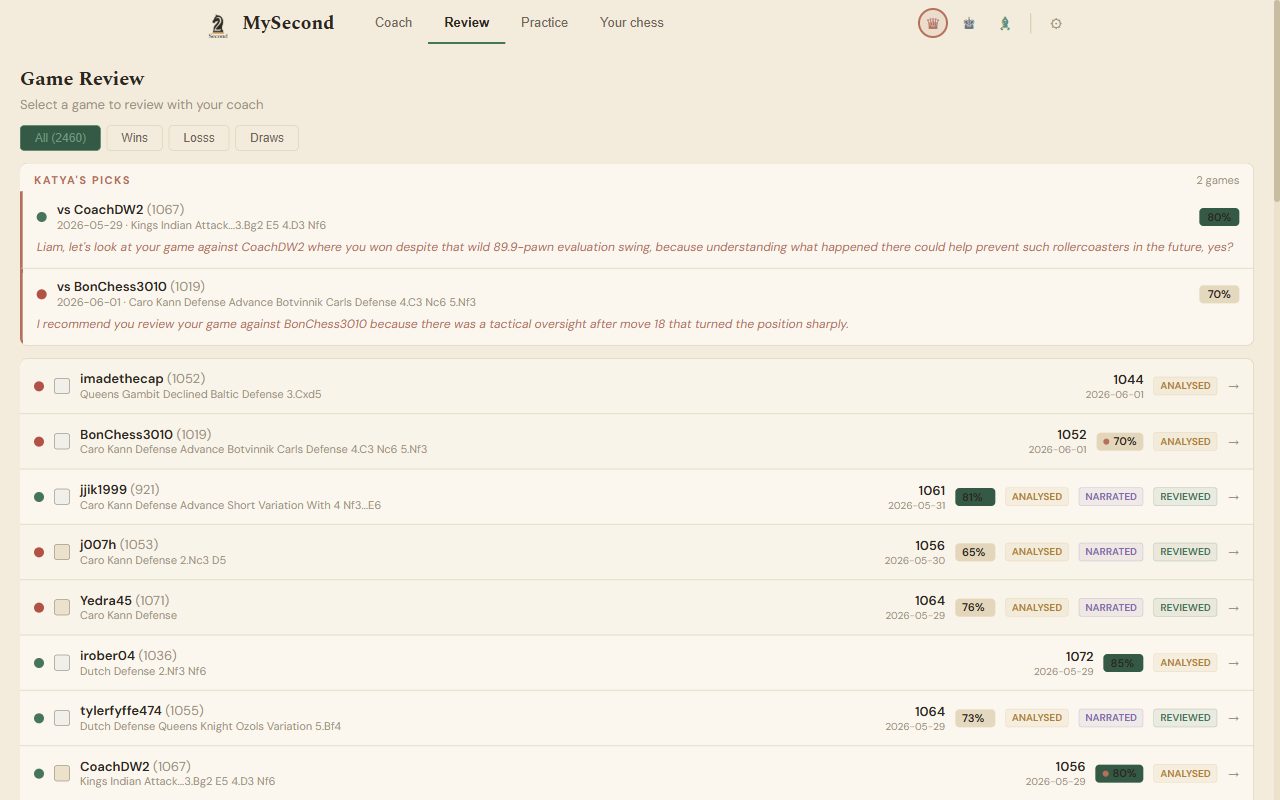
Task: Check the box next to j007h
Action: coord(62,552)
